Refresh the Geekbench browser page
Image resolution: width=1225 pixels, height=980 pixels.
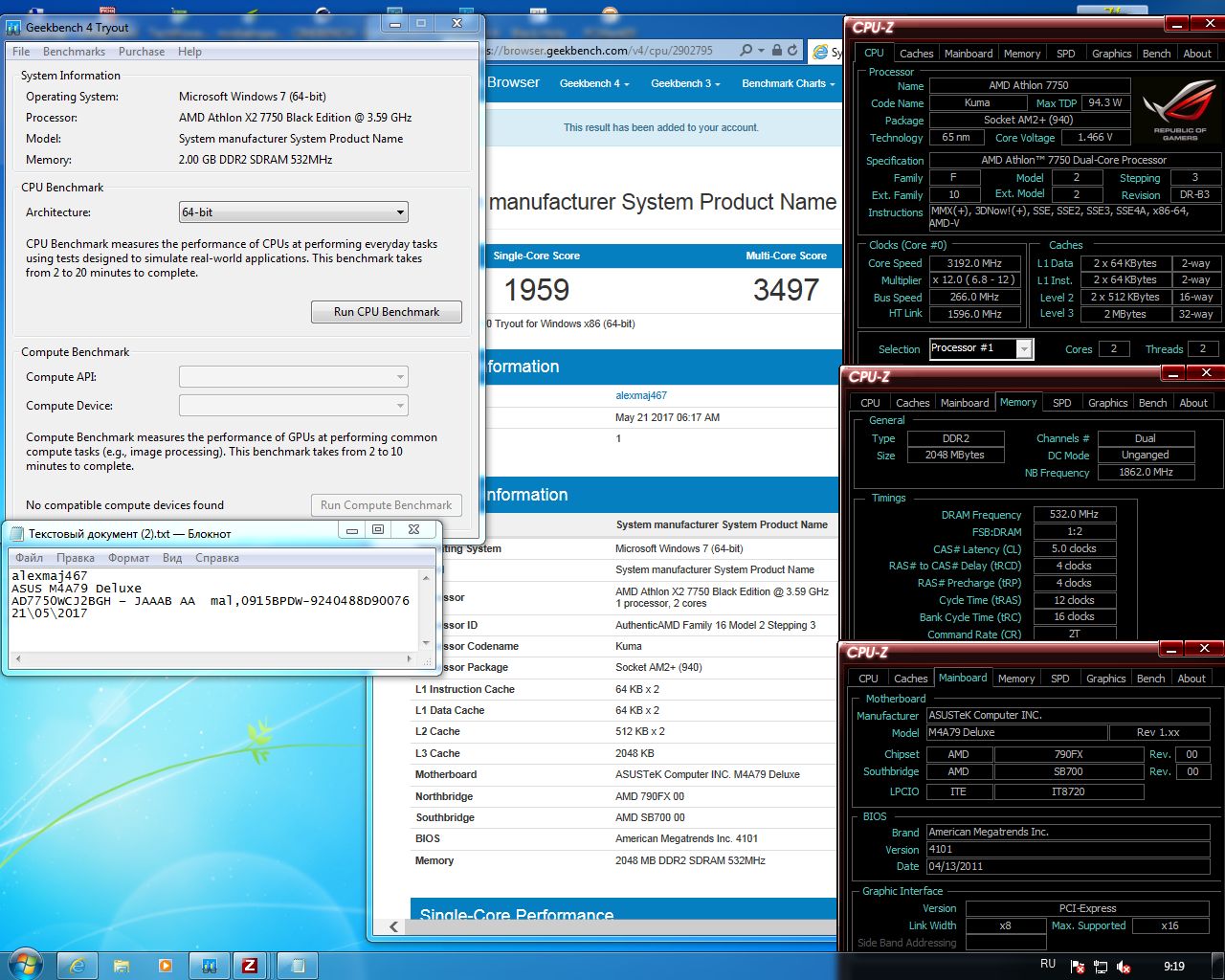tap(792, 51)
